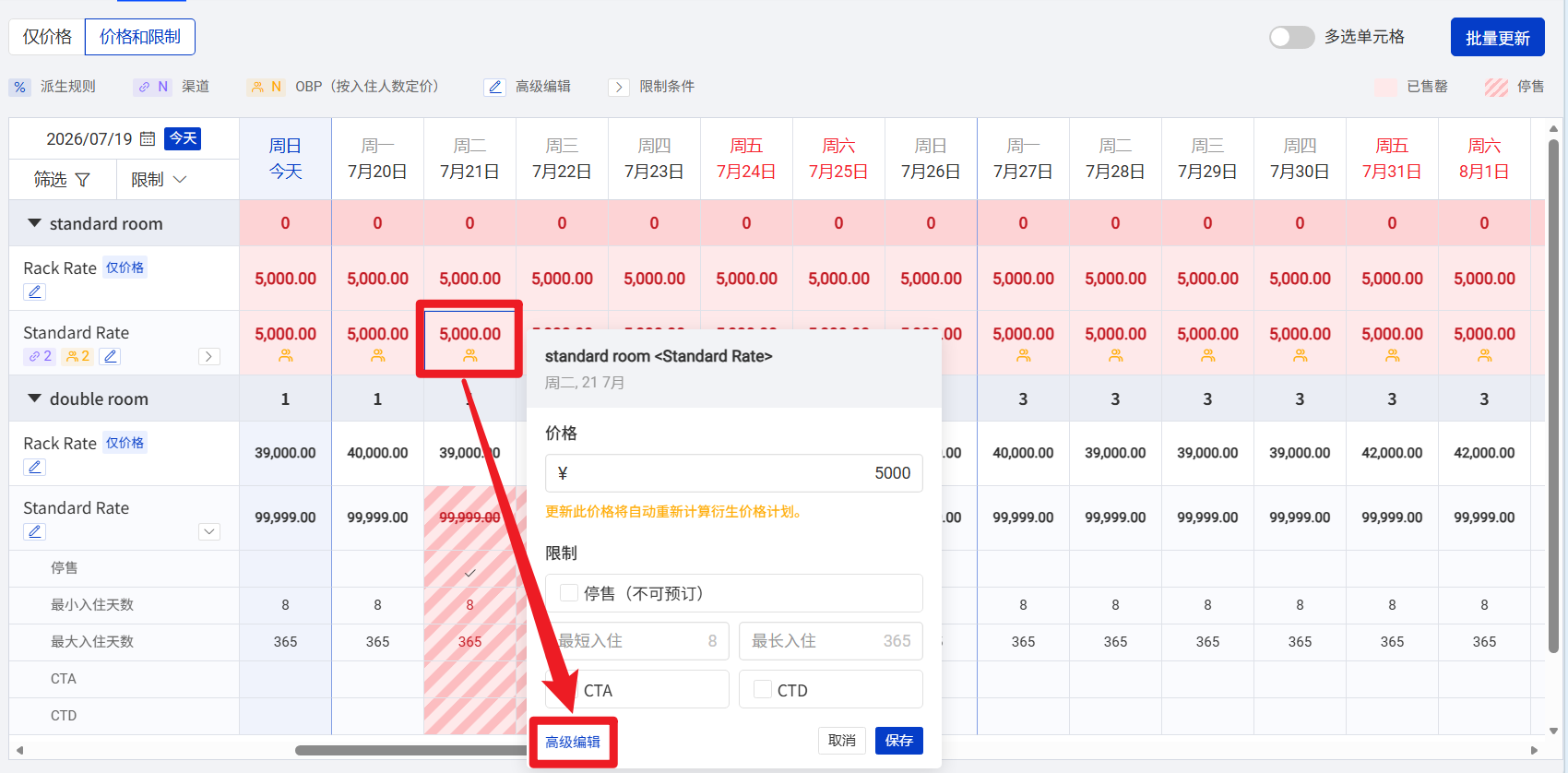Switch to the 仅价格 tab
The width and height of the screenshot is (1568, 773).
pyautogui.click(x=47, y=37)
